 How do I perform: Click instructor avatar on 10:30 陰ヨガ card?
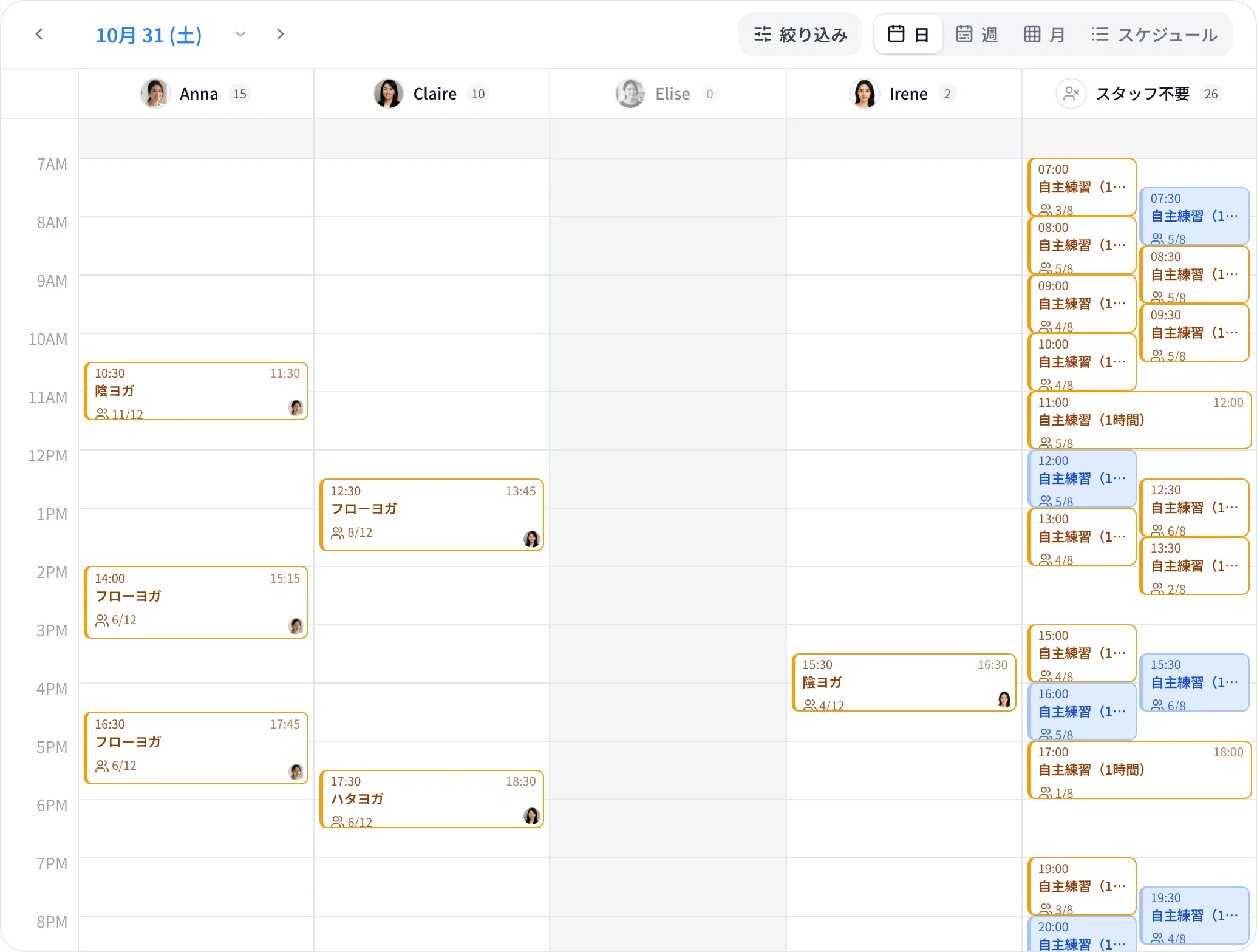pyautogui.click(x=296, y=407)
